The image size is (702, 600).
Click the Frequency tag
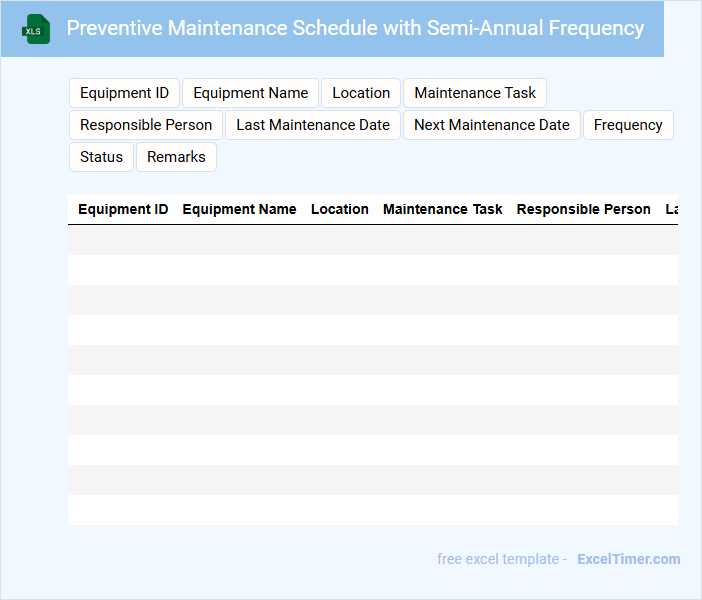point(628,125)
